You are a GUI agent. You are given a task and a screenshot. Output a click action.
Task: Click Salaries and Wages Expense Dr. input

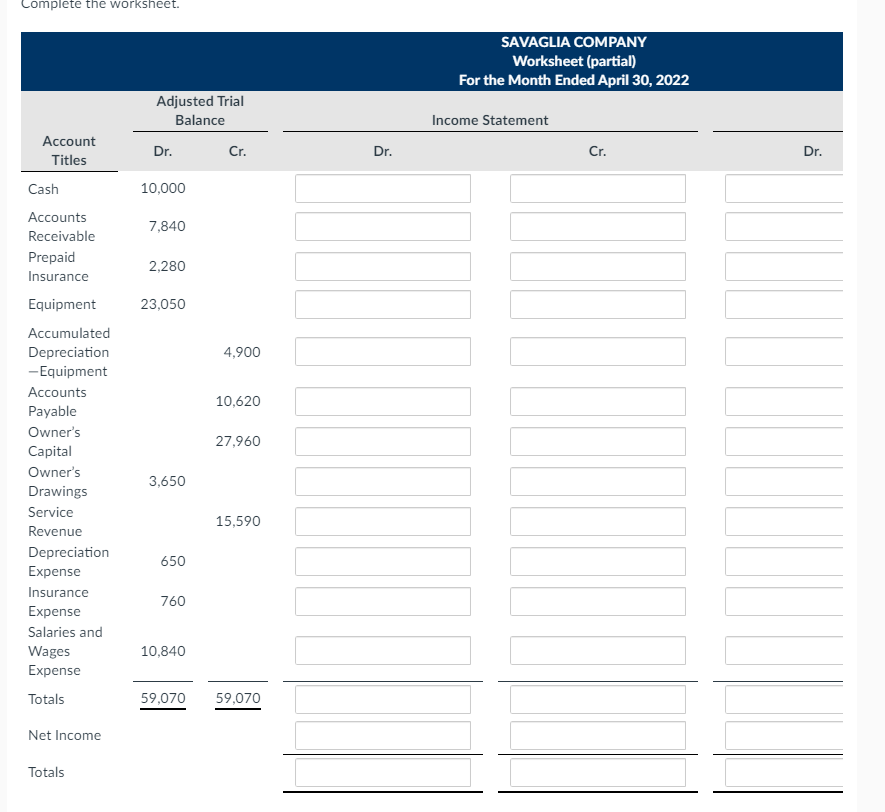point(383,651)
